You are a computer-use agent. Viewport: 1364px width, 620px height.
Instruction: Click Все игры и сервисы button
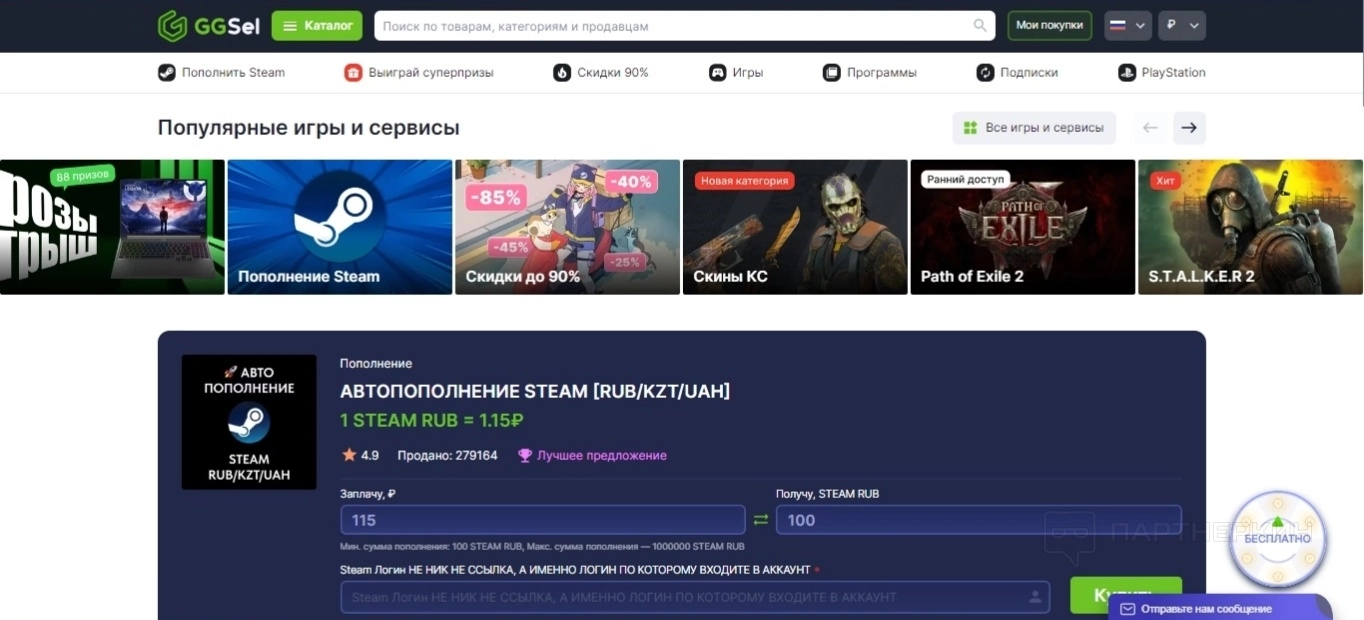(x=1034, y=128)
